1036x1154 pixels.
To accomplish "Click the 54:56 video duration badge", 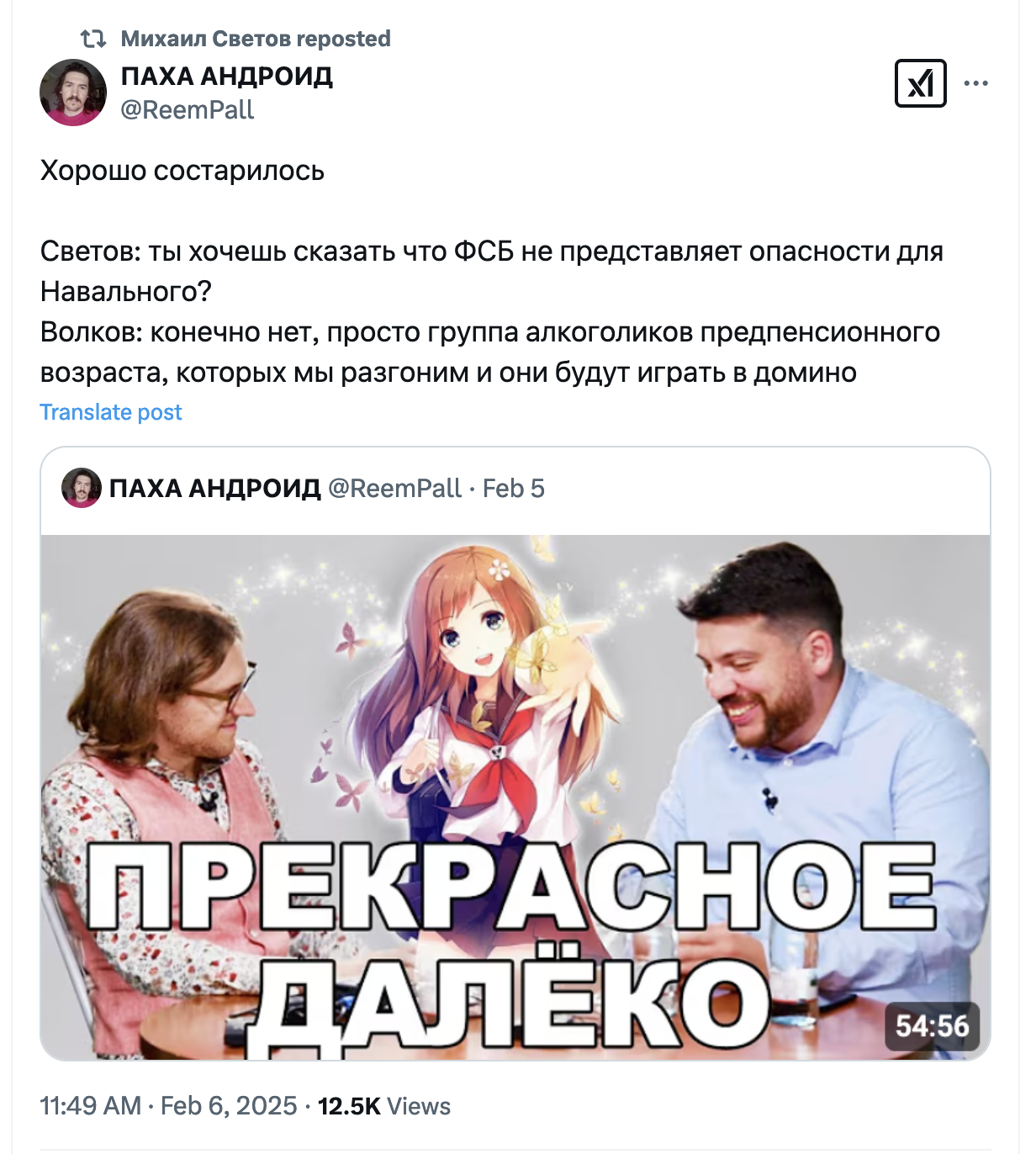I will coord(932,1026).
